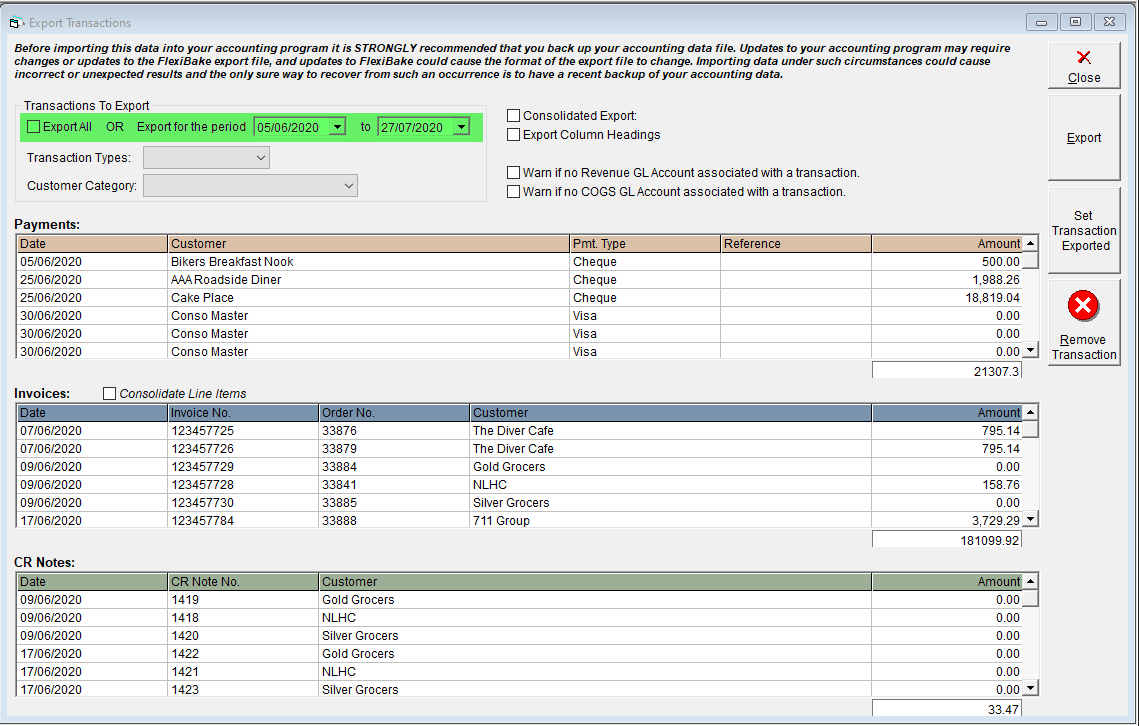This screenshot has width=1139, height=726.
Task: Click the Order No. column header
Action: point(394,413)
